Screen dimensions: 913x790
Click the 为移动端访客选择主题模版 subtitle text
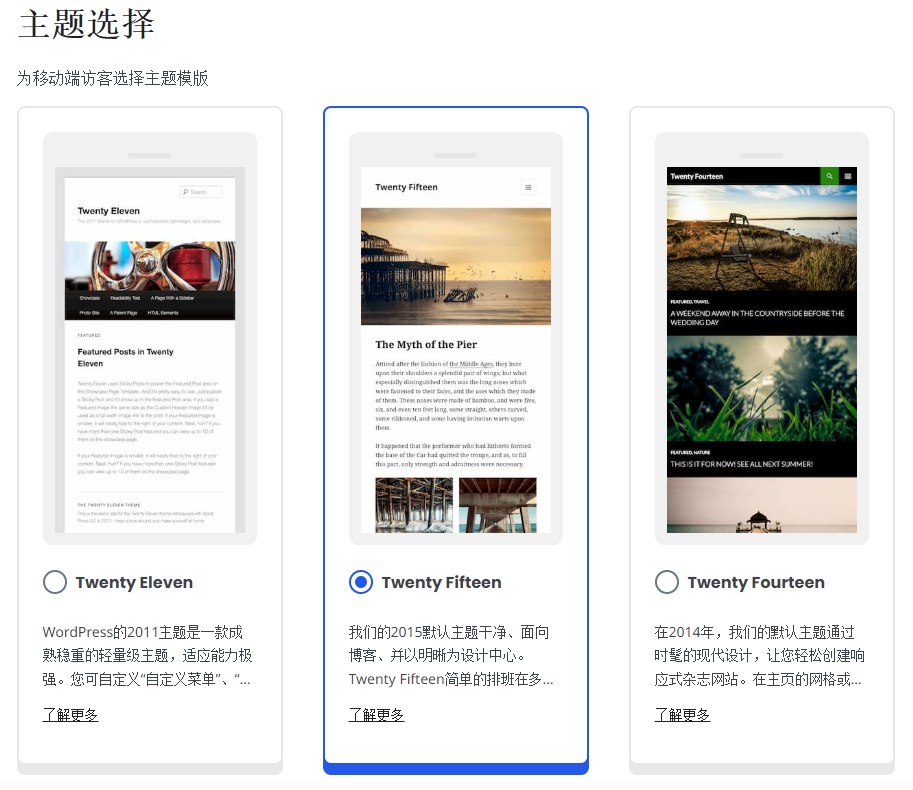(112, 78)
